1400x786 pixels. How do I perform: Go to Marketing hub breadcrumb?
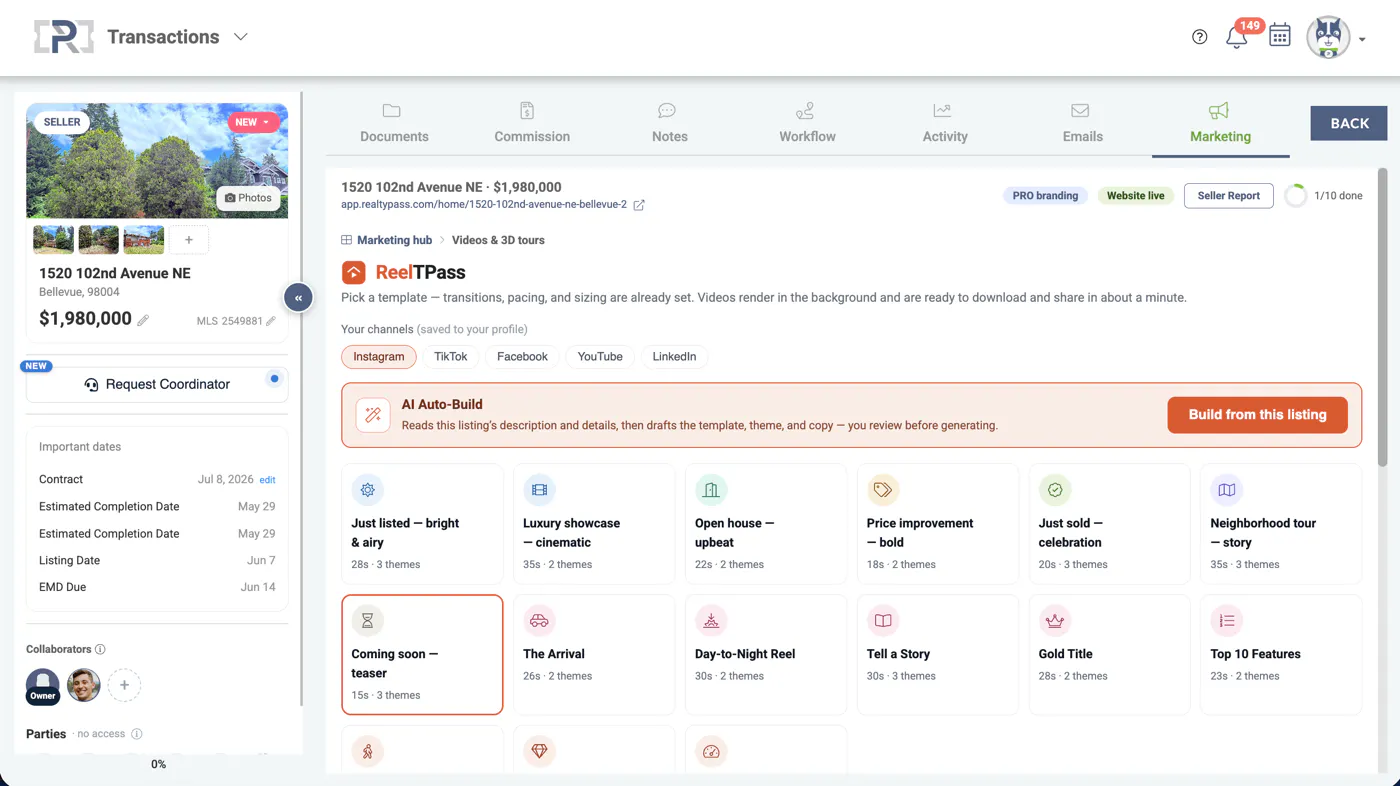(x=394, y=240)
